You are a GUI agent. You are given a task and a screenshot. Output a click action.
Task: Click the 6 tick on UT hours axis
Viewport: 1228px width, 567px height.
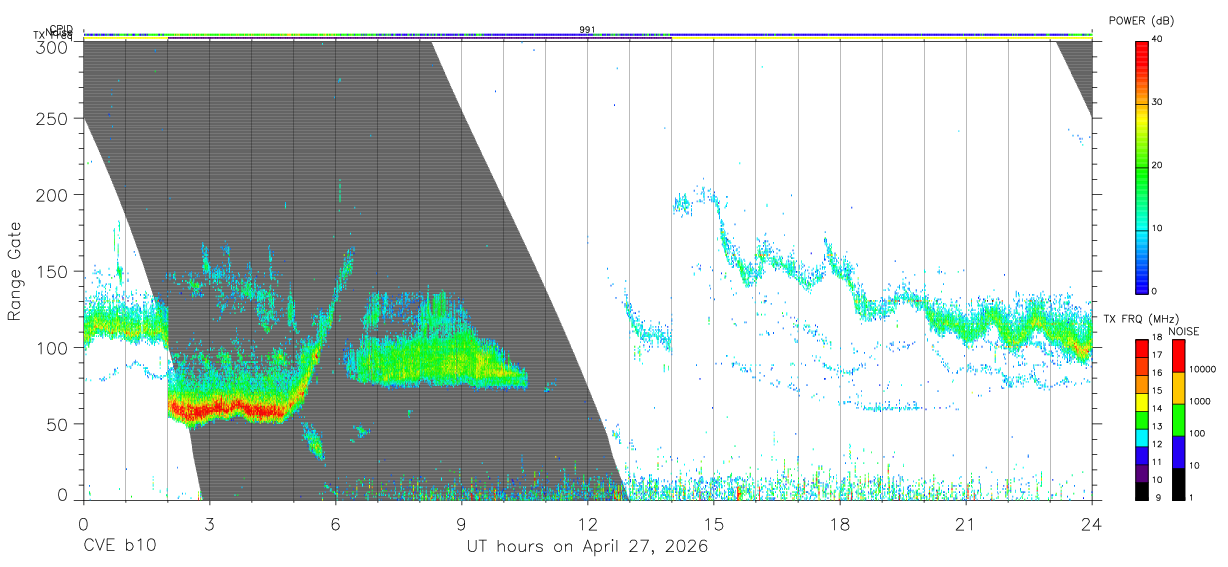(x=335, y=523)
